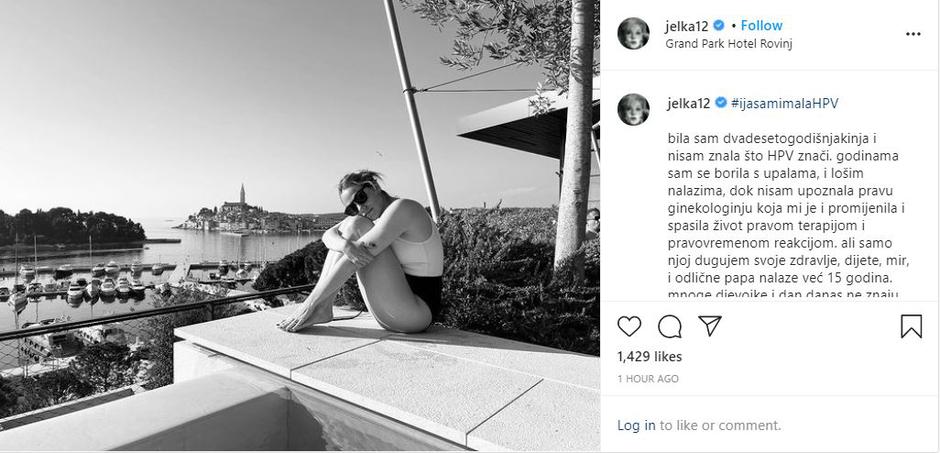Click the verified badge beside caption username
This screenshot has width=940, height=453.
point(721,103)
